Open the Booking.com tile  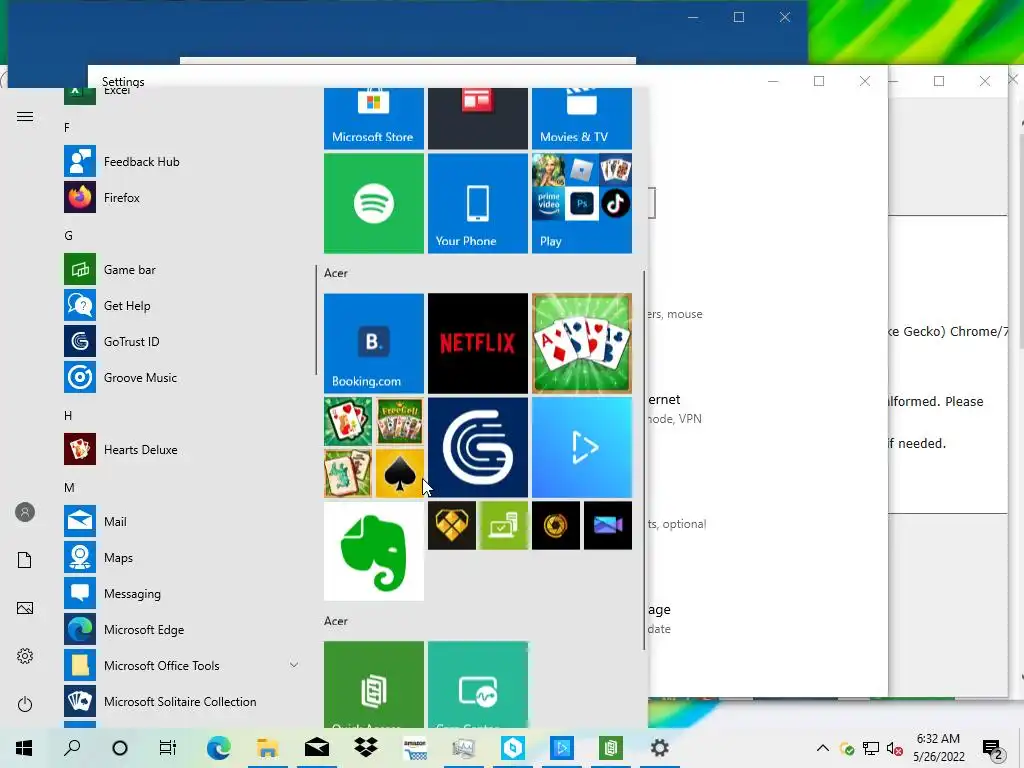(x=374, y=343)
